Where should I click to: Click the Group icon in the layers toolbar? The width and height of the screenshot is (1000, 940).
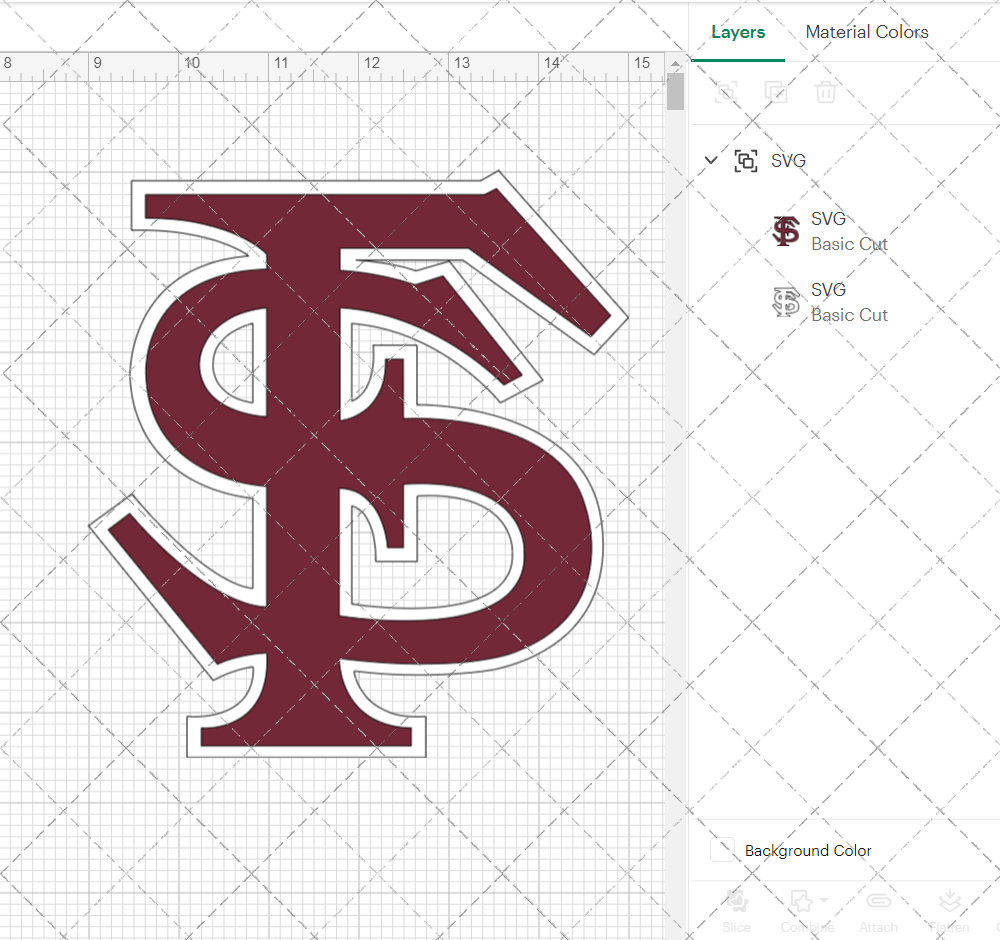pos(726,92)
